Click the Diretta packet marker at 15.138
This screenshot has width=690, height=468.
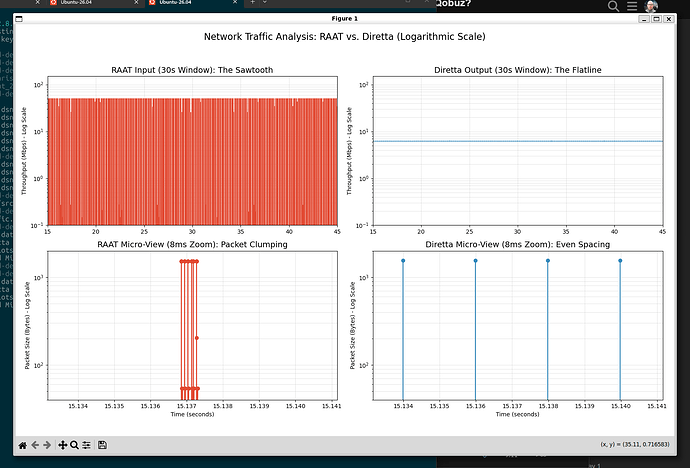click(x=548, y=261)
